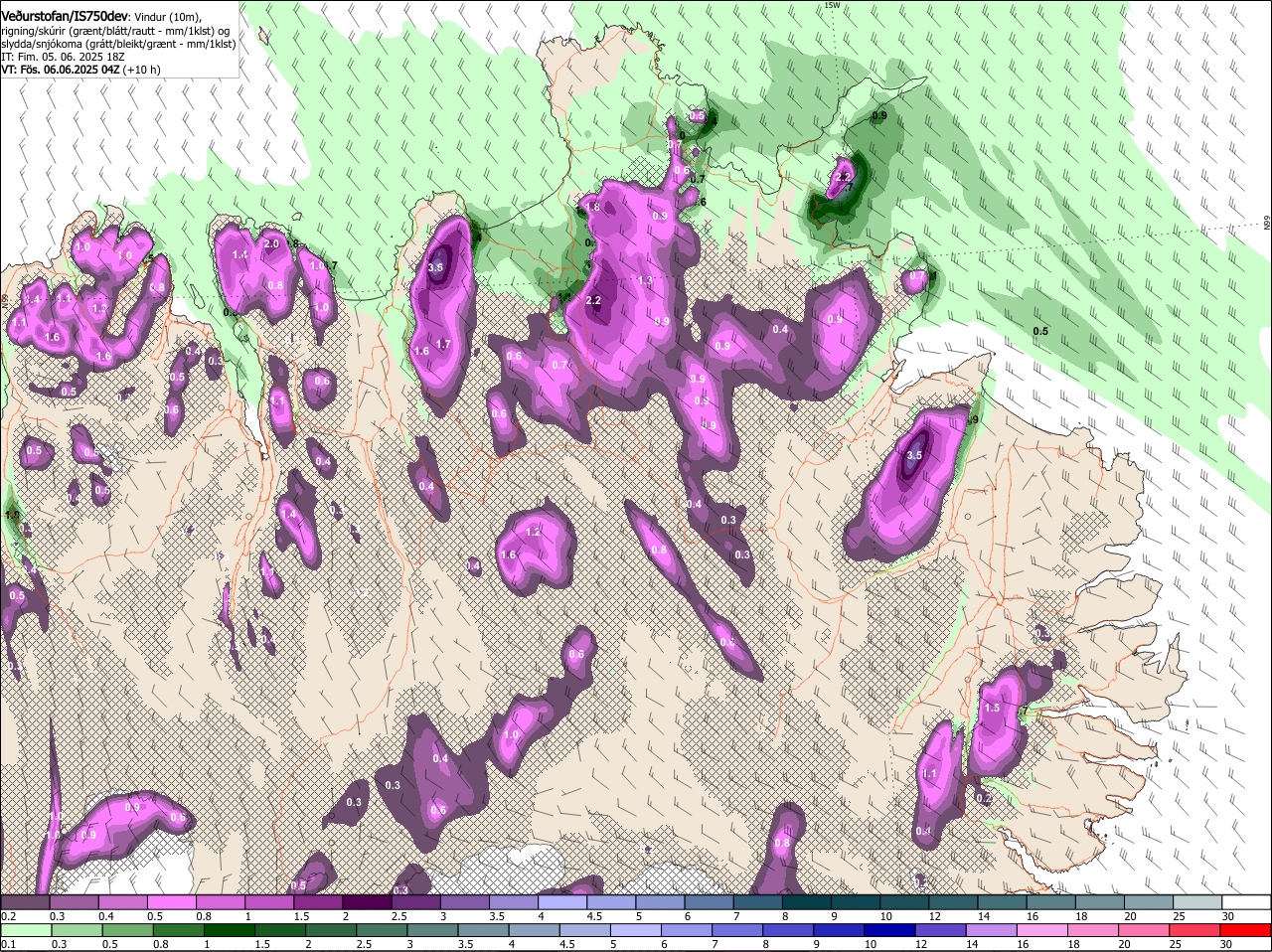Click the top-row grey swatch between 20 and 25
The height and width of the screenshot is (952, 1272).
1148,902
